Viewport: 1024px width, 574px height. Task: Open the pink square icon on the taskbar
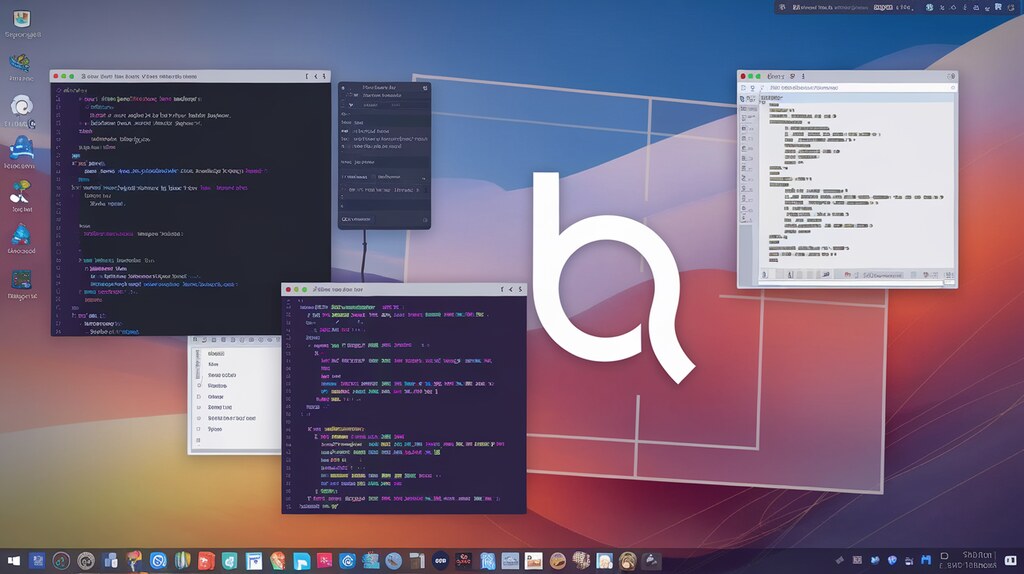(325, 560)
